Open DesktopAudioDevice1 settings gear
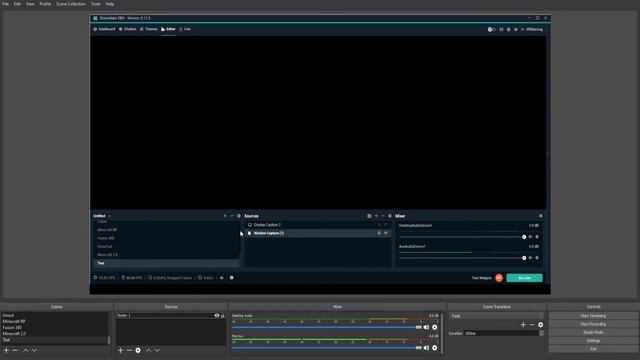This screenshot has height=360, width=640. 537,237
